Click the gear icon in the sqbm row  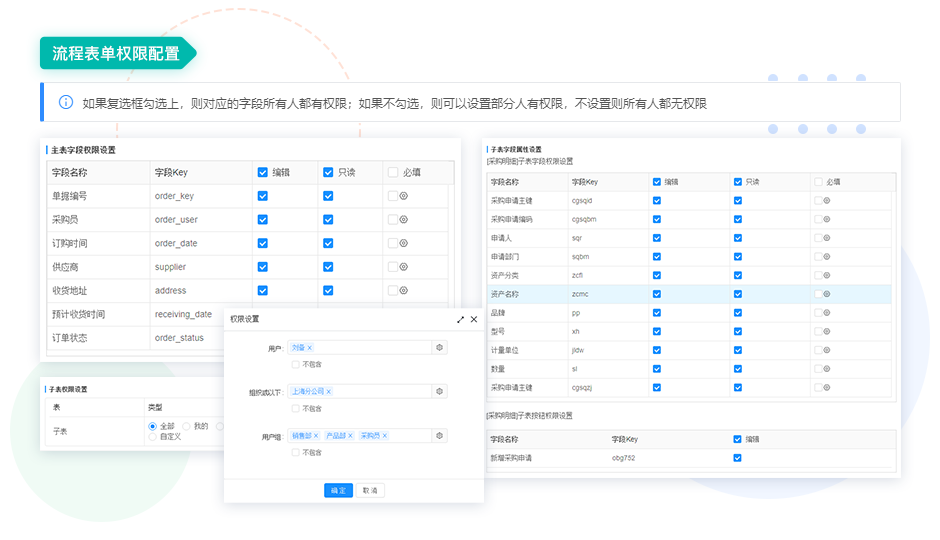tap(827, 257)
